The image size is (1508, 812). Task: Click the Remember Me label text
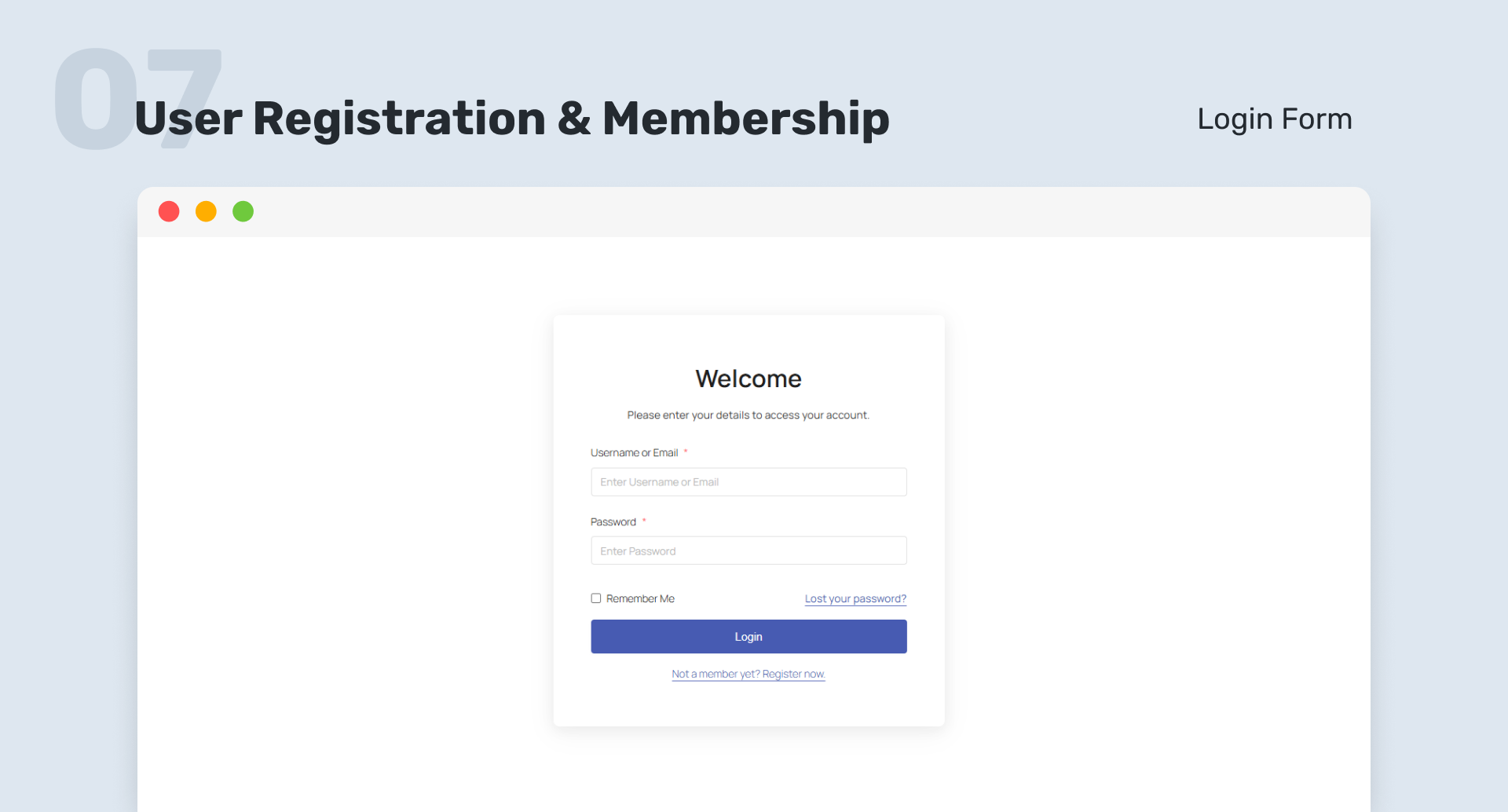[x=640, y=598]
